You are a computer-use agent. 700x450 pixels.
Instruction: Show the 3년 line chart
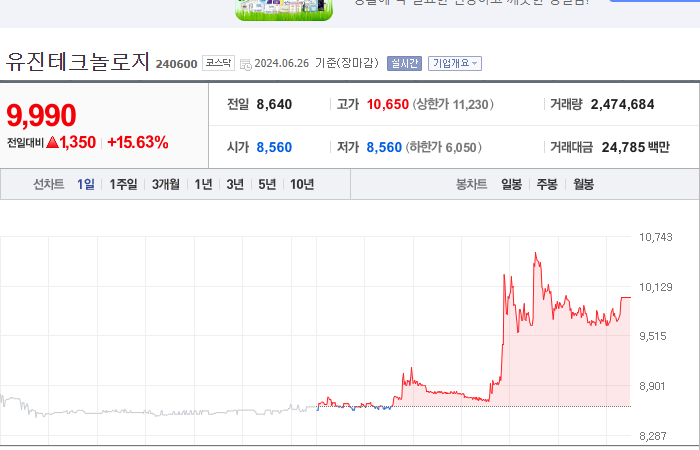[x=235, y=184]
